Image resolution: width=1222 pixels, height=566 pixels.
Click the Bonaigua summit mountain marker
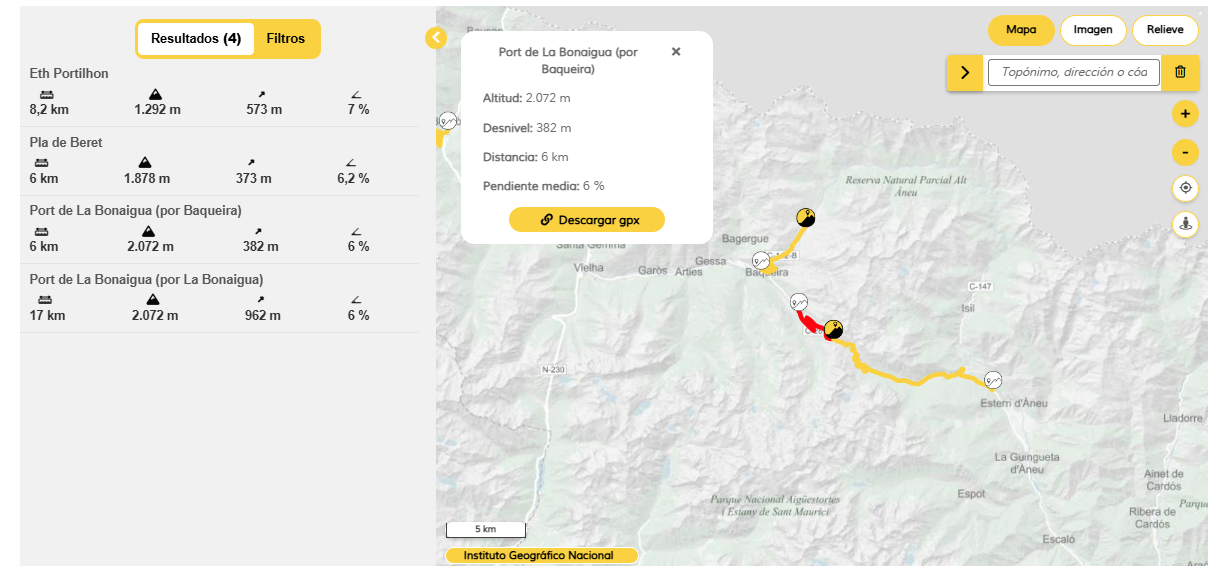tap(833, 330)
